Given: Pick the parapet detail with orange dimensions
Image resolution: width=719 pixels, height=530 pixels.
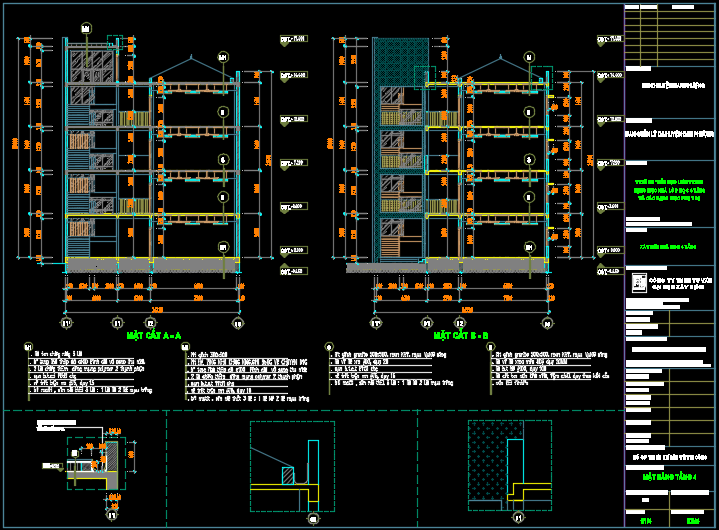Looking at the screenshot, I should click(x=98, y=463).
